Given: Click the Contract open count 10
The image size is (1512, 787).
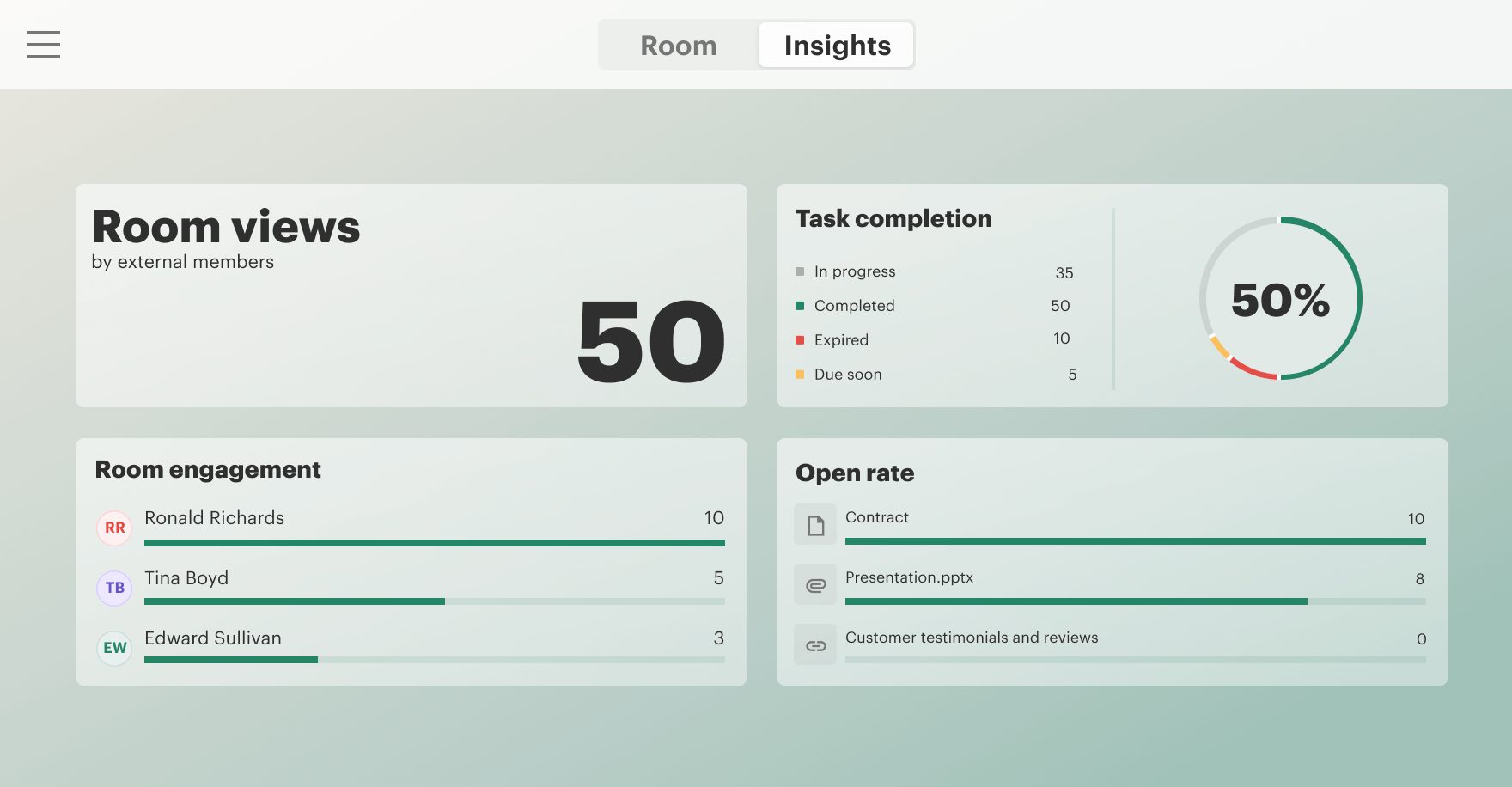Looking at the screenshot, I should point(1416,519).
